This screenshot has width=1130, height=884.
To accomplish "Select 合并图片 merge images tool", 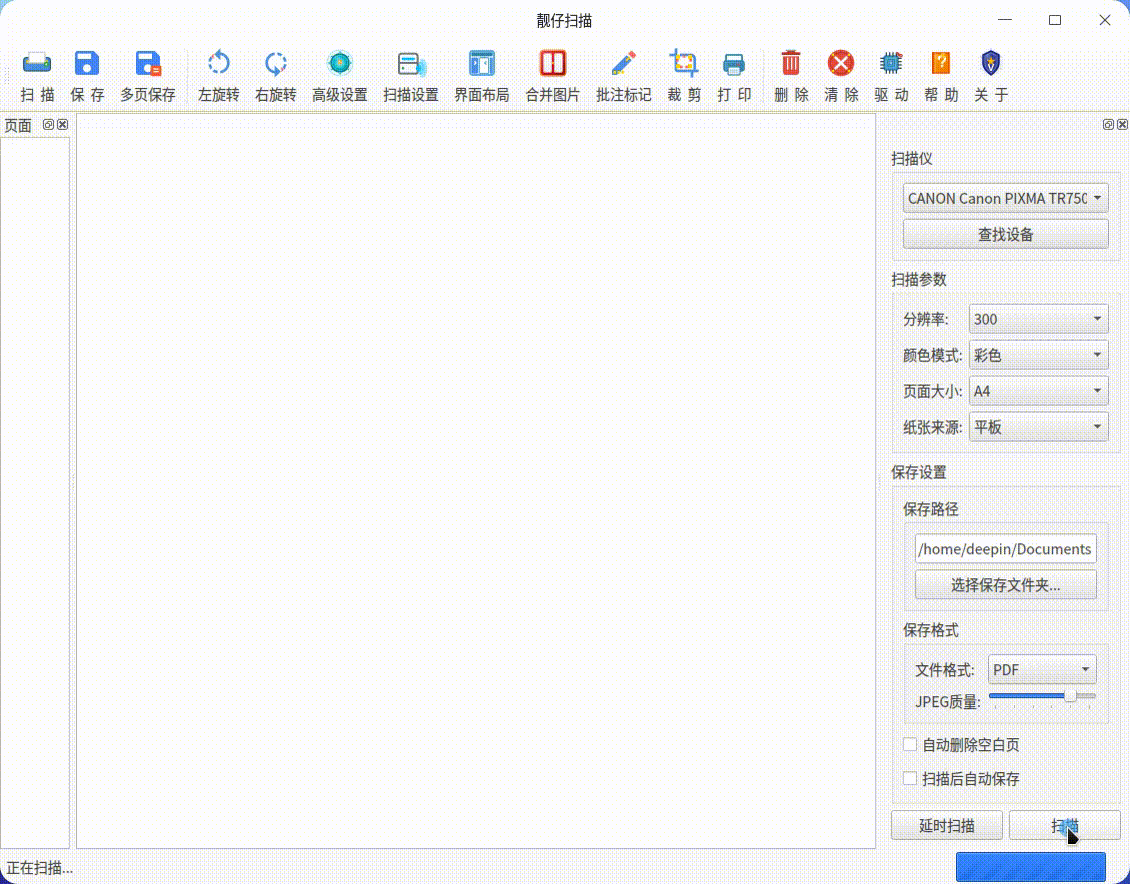I will point(553,76).
